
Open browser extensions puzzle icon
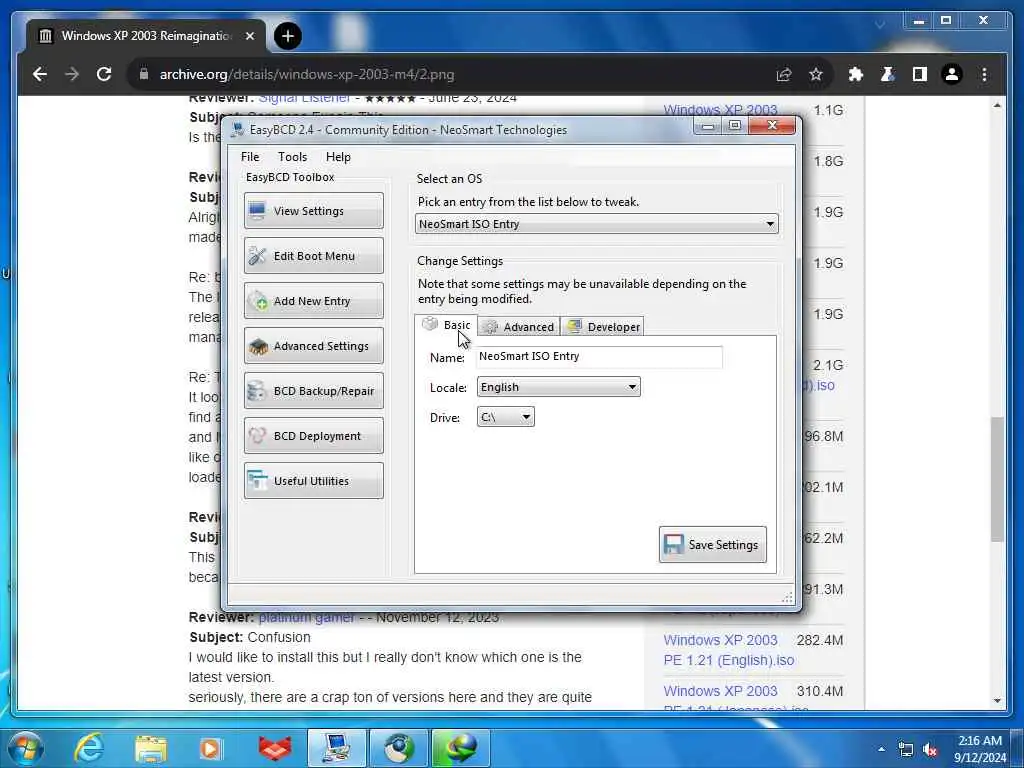pyautogui.click(x=856, y=74)
